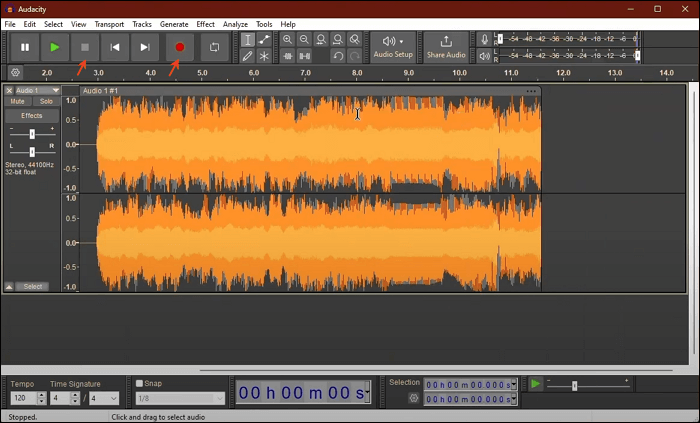Click the Stop playback button
The height and width of the screenshot is (423, 700).
[85, 47]
